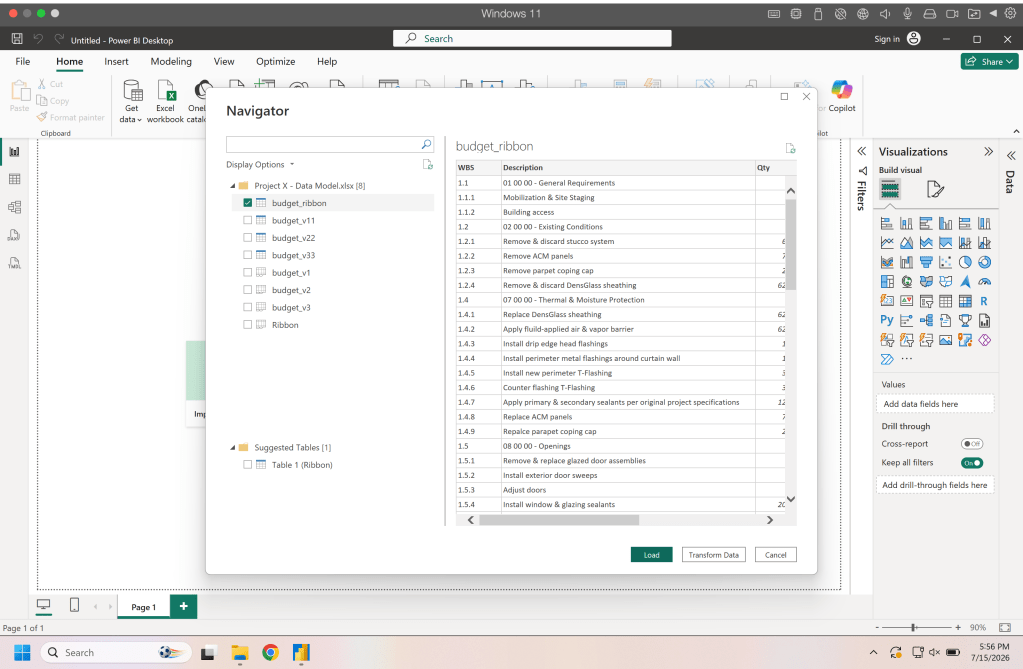Select Python visual icon
The height and width of the screenshot is (669, 1023).
(887, 320)
